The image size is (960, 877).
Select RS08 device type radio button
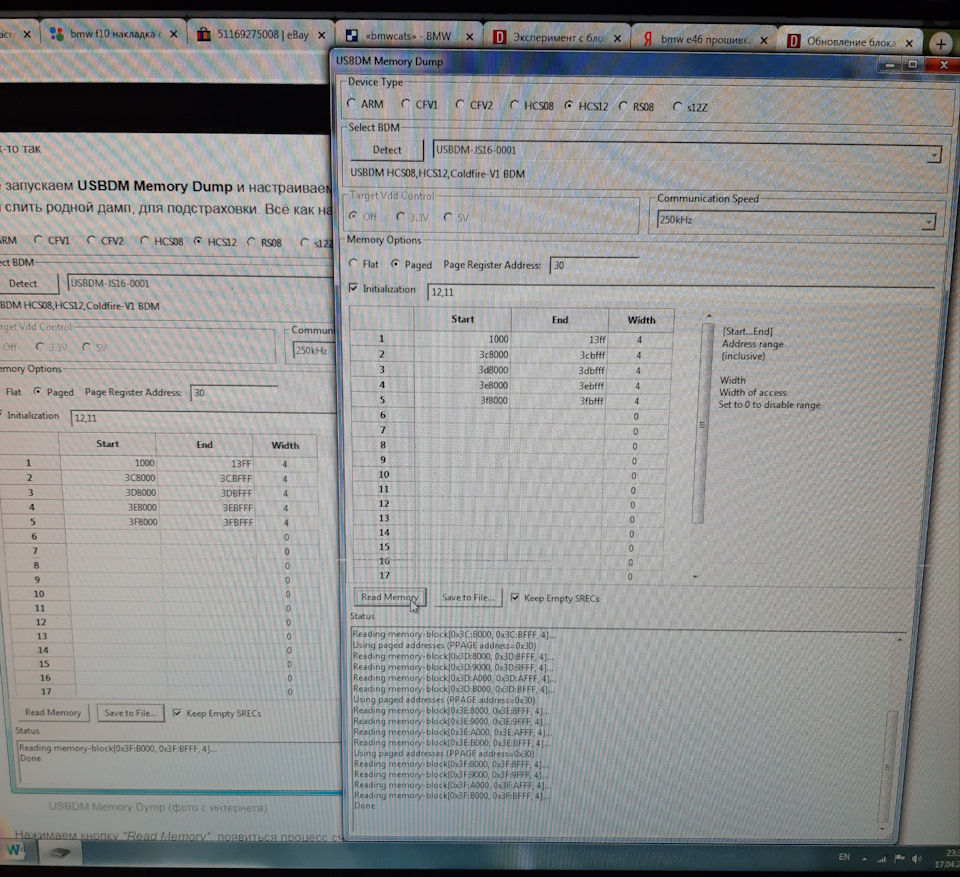[x=623, y=106]
